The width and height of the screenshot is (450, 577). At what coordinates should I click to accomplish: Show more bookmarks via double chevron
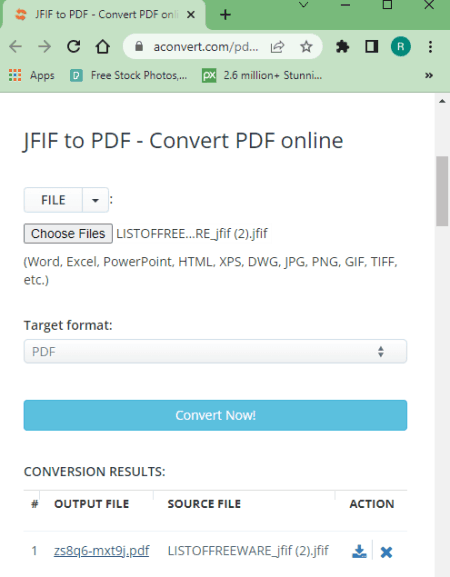[x=429, y=75]
